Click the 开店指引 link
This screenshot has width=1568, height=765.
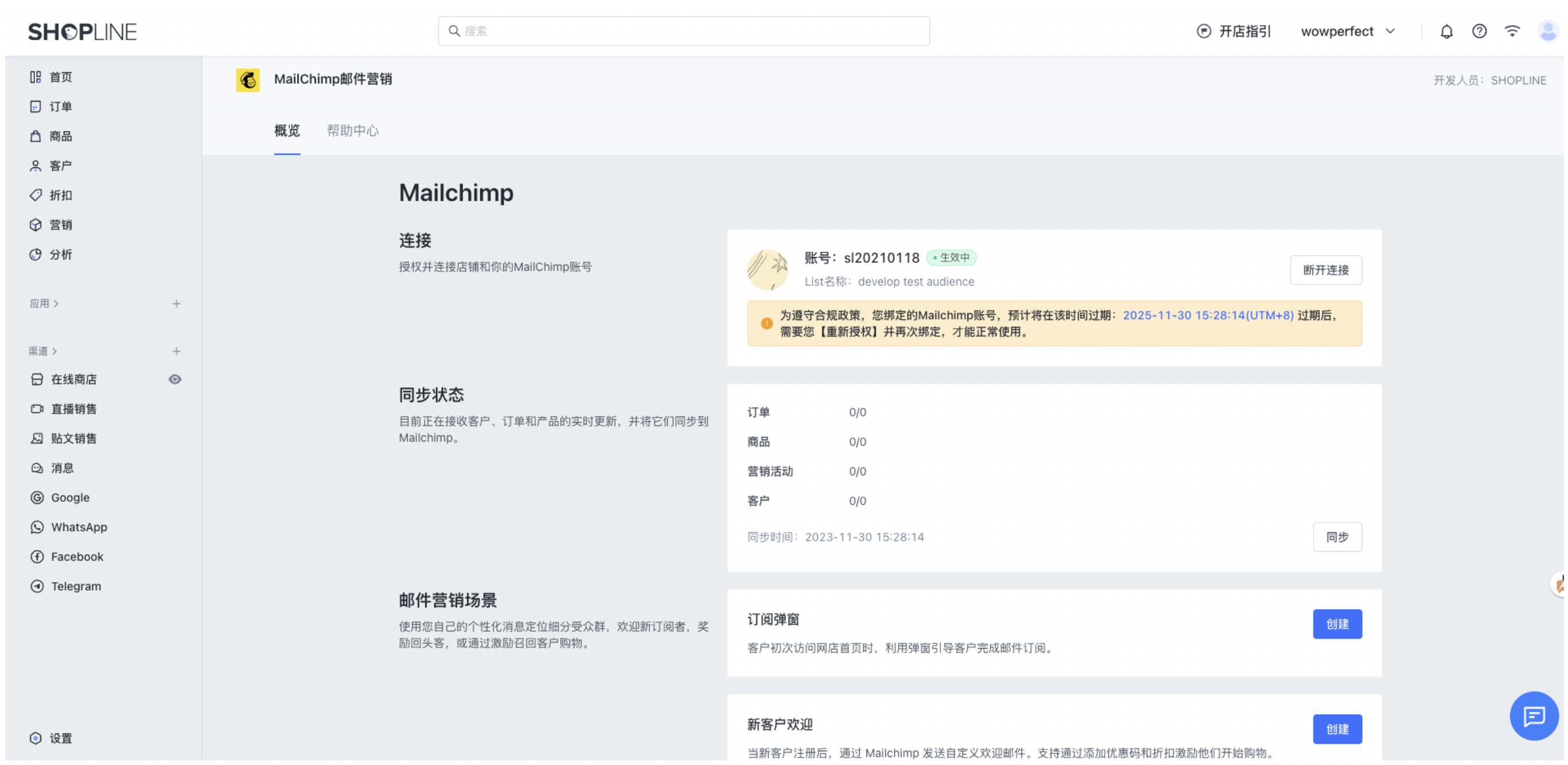tap(1244, 31)
